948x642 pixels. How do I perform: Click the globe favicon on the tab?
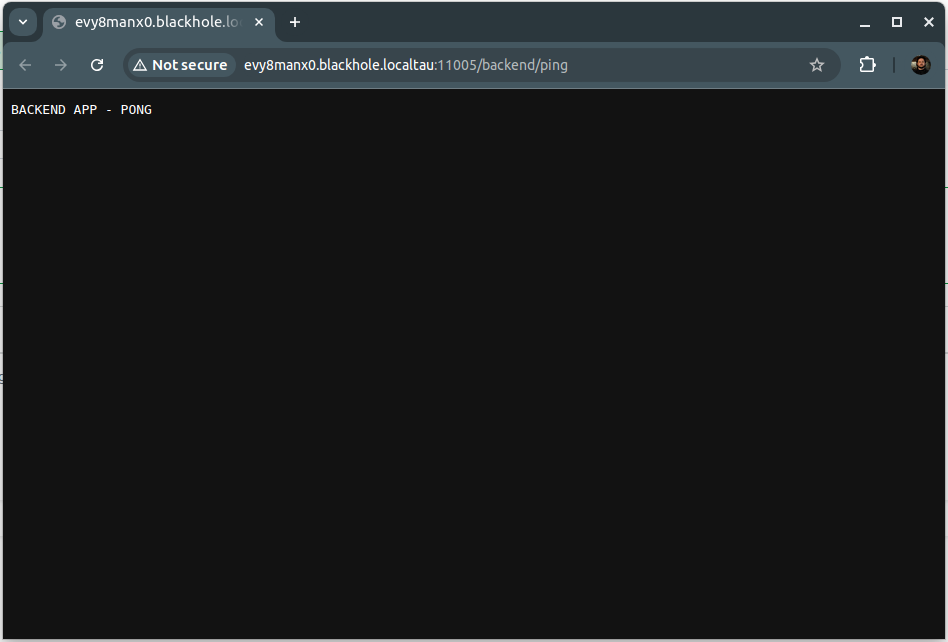point(59,22)
